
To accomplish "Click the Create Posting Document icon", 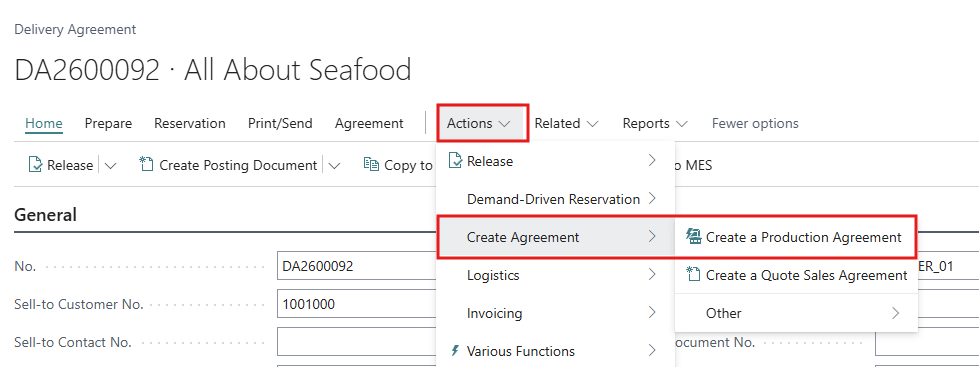I will [146, 165].
